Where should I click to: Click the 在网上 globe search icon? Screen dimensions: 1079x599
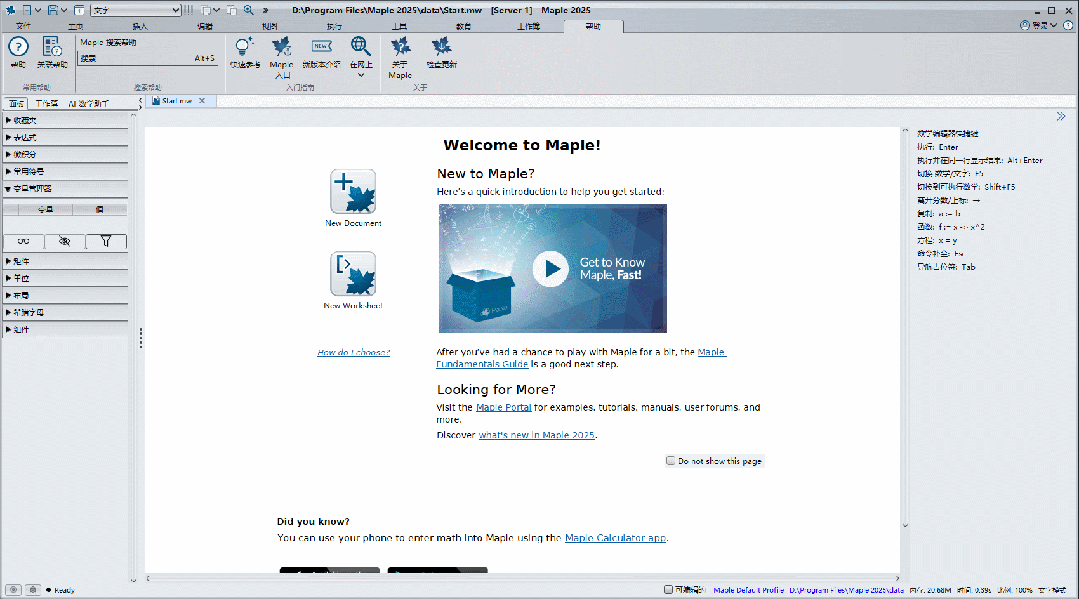point(361,47)
